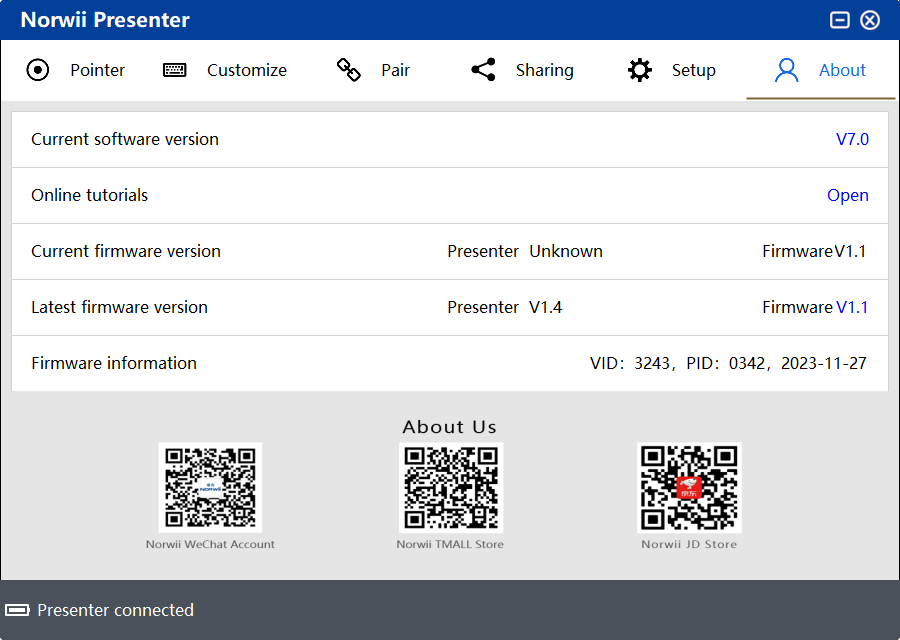900x640 pixels.
Task: Click the Pointer target icon
Action: 38,70
